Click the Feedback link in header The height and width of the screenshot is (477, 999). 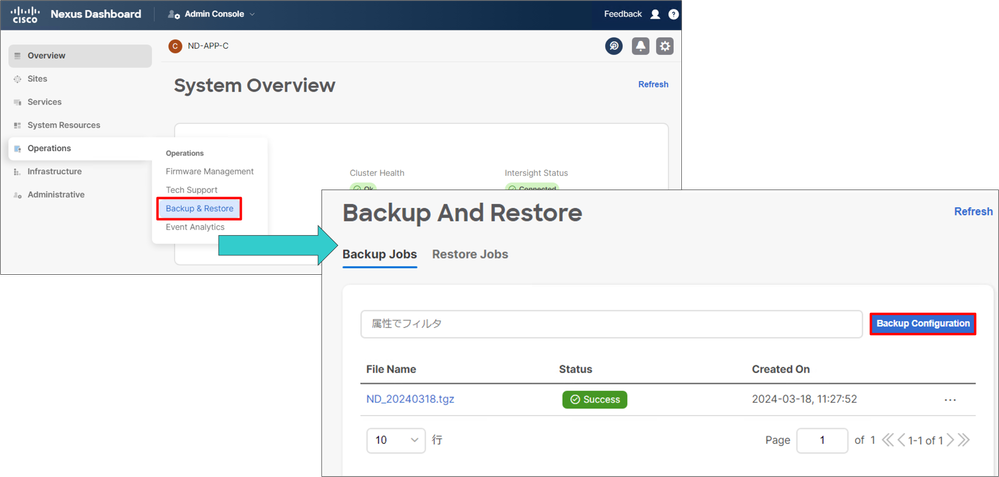tap(622, 14)
